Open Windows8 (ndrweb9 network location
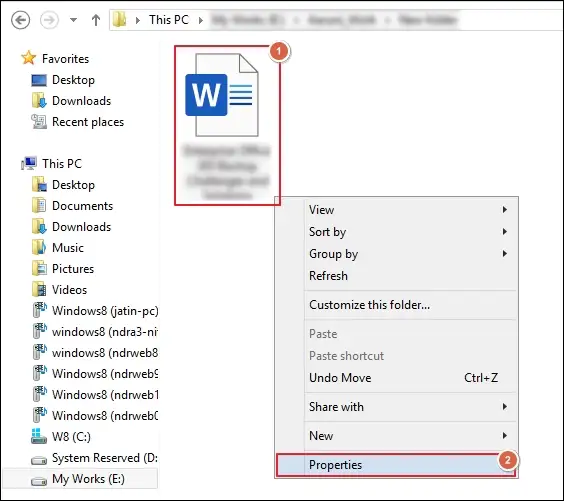This screenshot has height=501, width=564. pyautogui.click(x=105, y=374)
